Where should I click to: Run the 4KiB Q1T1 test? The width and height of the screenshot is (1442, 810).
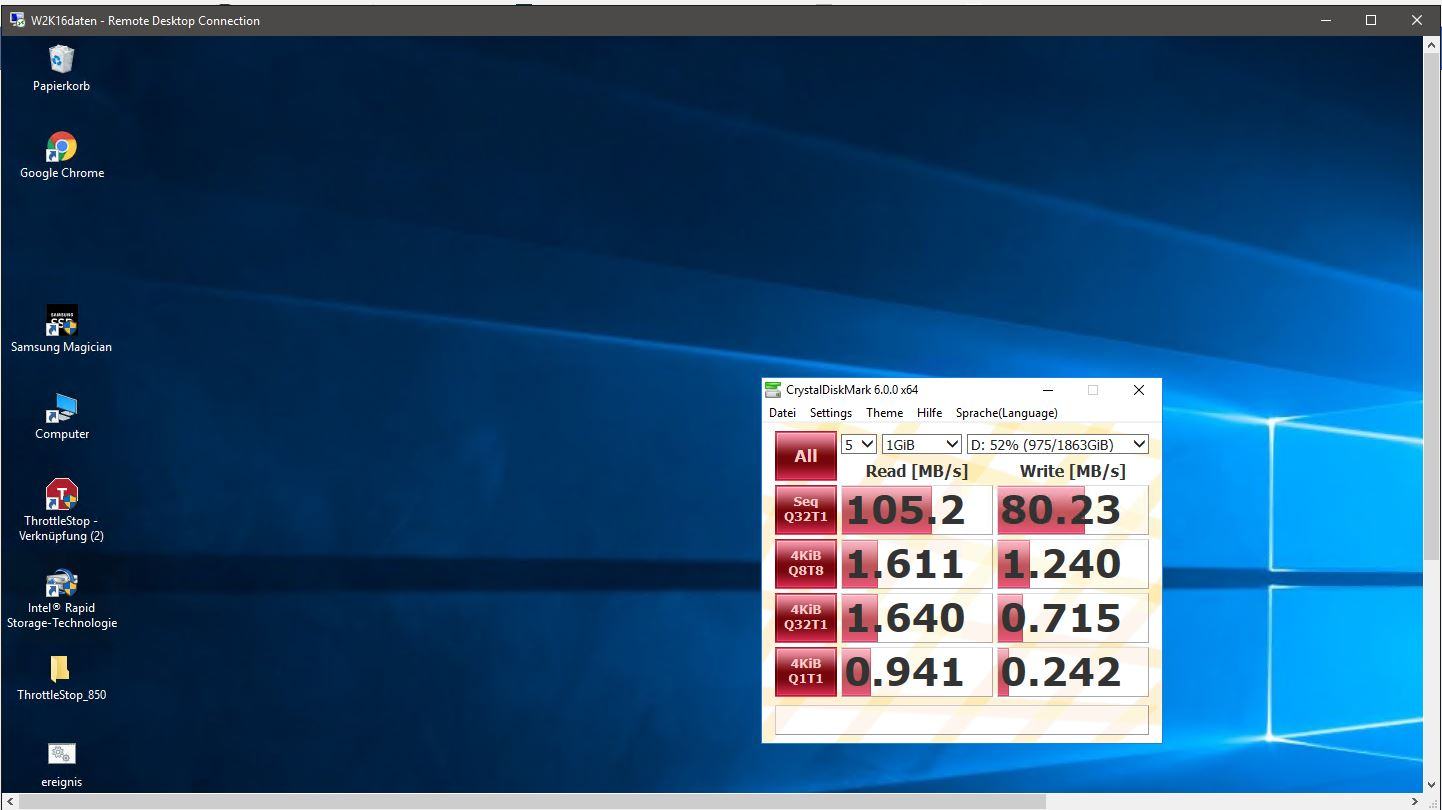[x=806, y=672]
